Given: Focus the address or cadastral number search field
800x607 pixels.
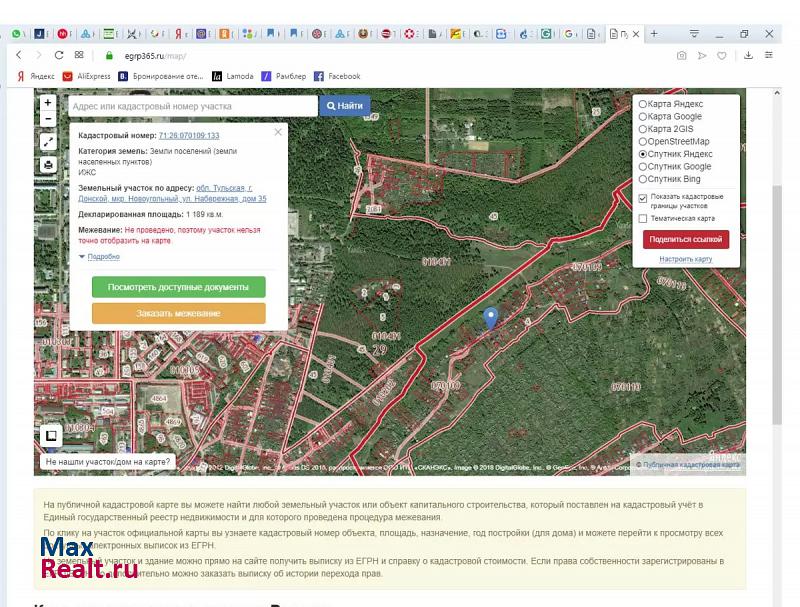Looking at the screenshot, I should pyautogui.click(x=193, y=105).
